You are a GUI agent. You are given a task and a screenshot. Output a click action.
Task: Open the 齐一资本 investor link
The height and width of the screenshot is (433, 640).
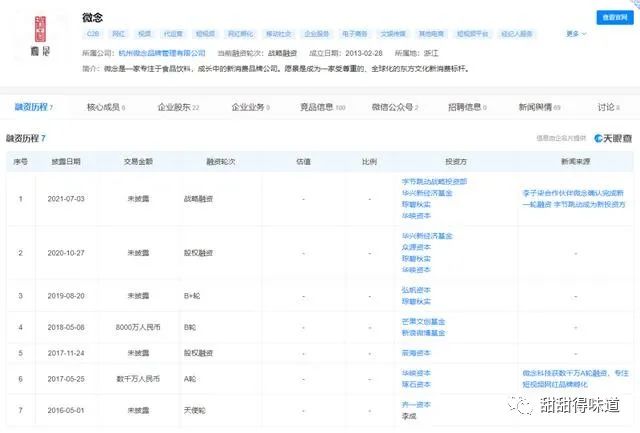[x=416, y=404]
